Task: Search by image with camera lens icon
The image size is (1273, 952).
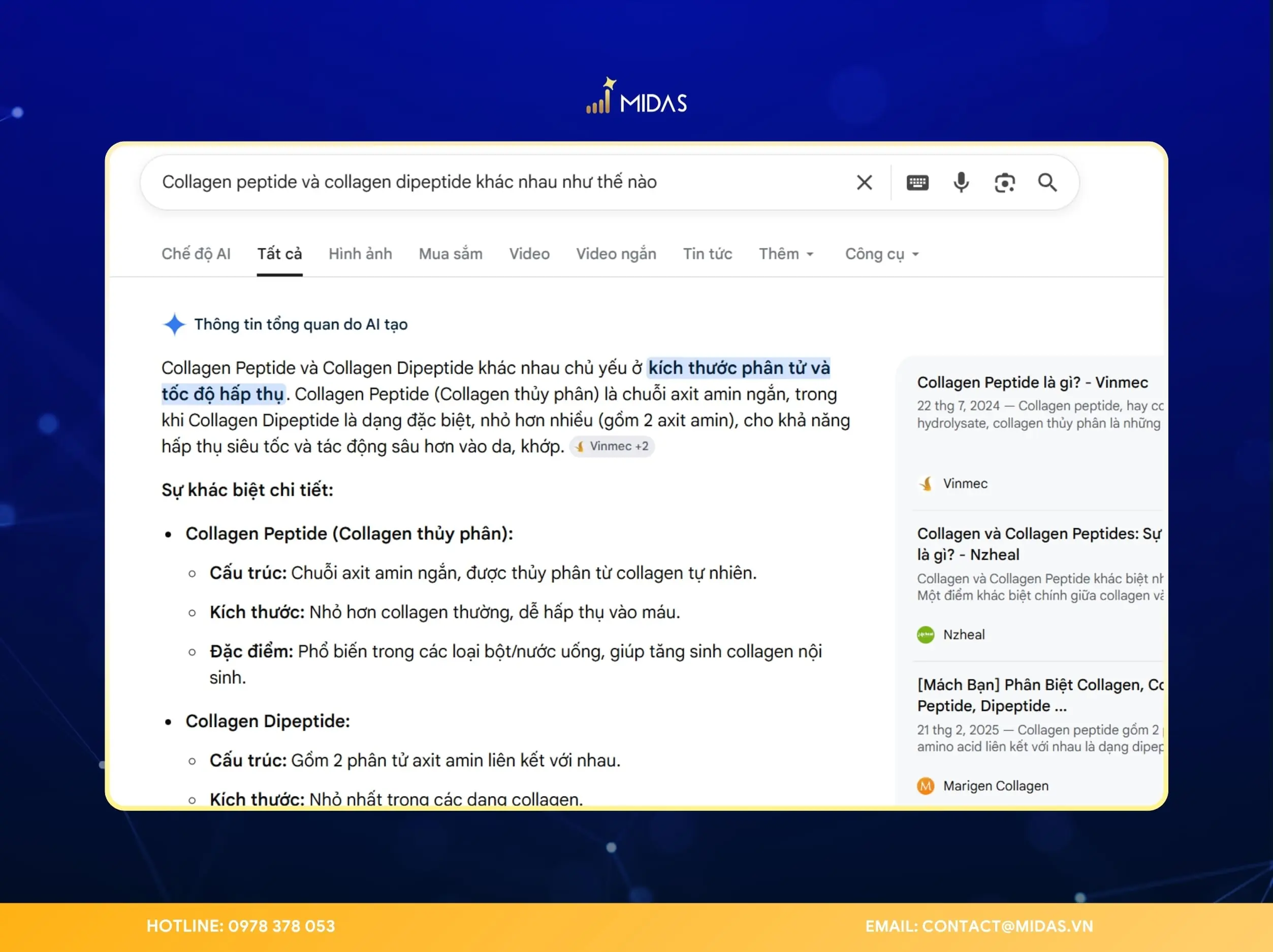Action: (x=1004, y=182)
